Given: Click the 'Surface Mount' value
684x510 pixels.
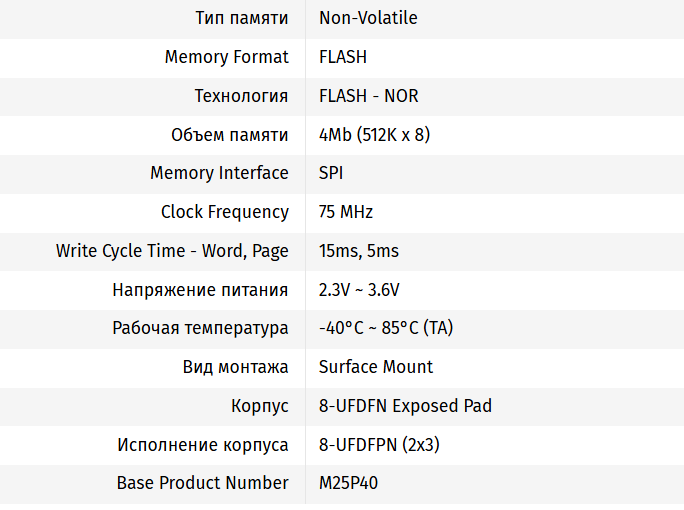Looking at the screenshot, I should [x=376, y=367].
